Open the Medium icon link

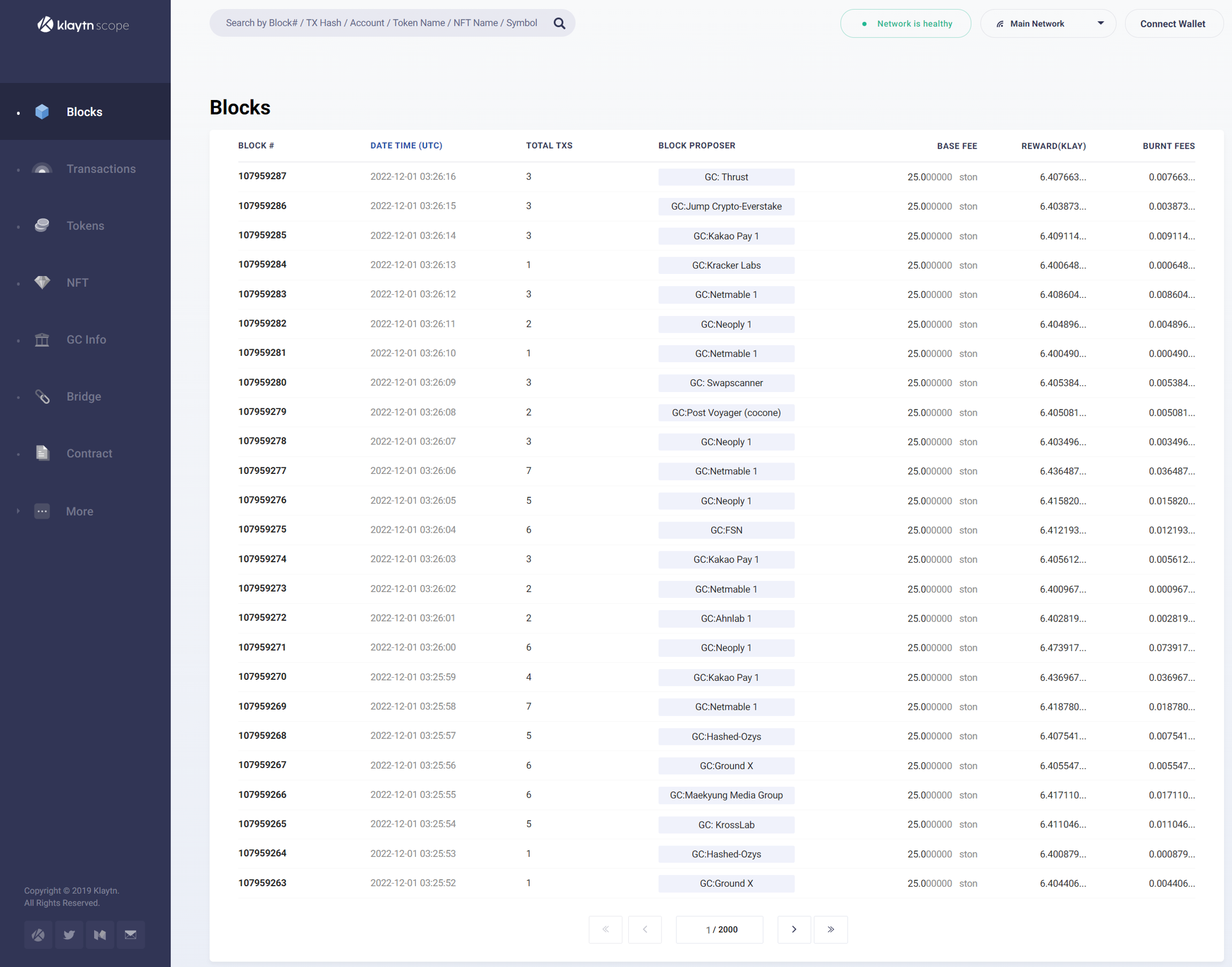99,935
